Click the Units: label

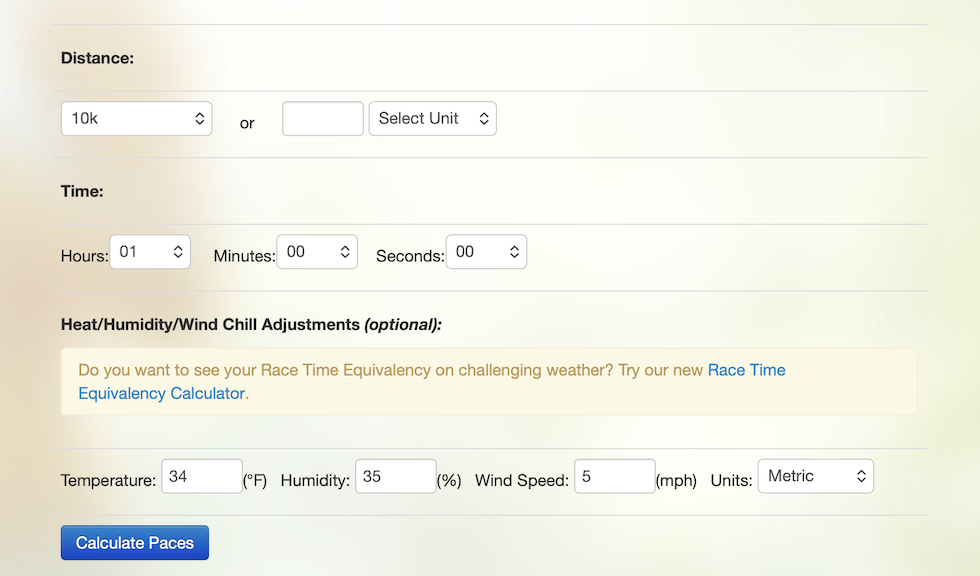click(x=731, y=480)
